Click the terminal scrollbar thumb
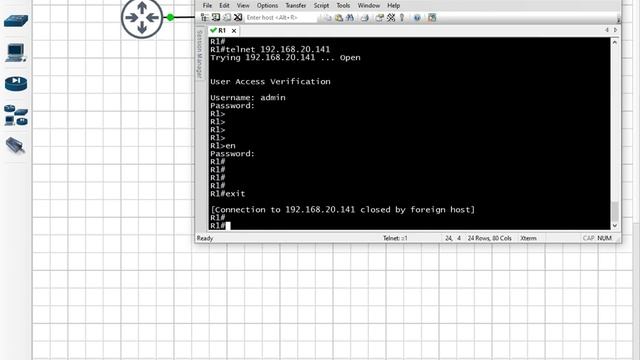This screenshot has width=640, height=360. pyautogui.click(x=615, y=211)
